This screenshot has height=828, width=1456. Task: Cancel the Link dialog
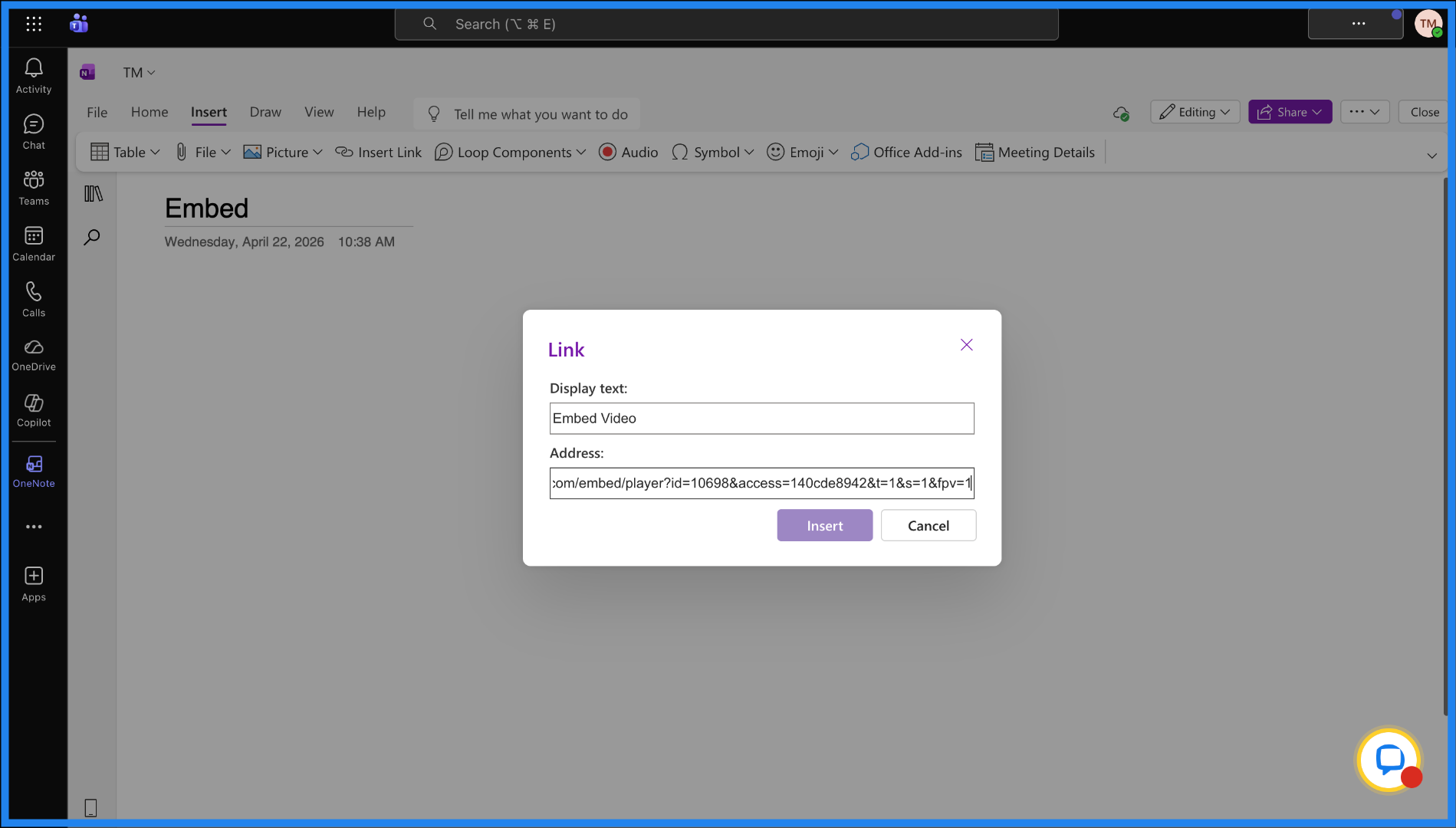point(928,525)
